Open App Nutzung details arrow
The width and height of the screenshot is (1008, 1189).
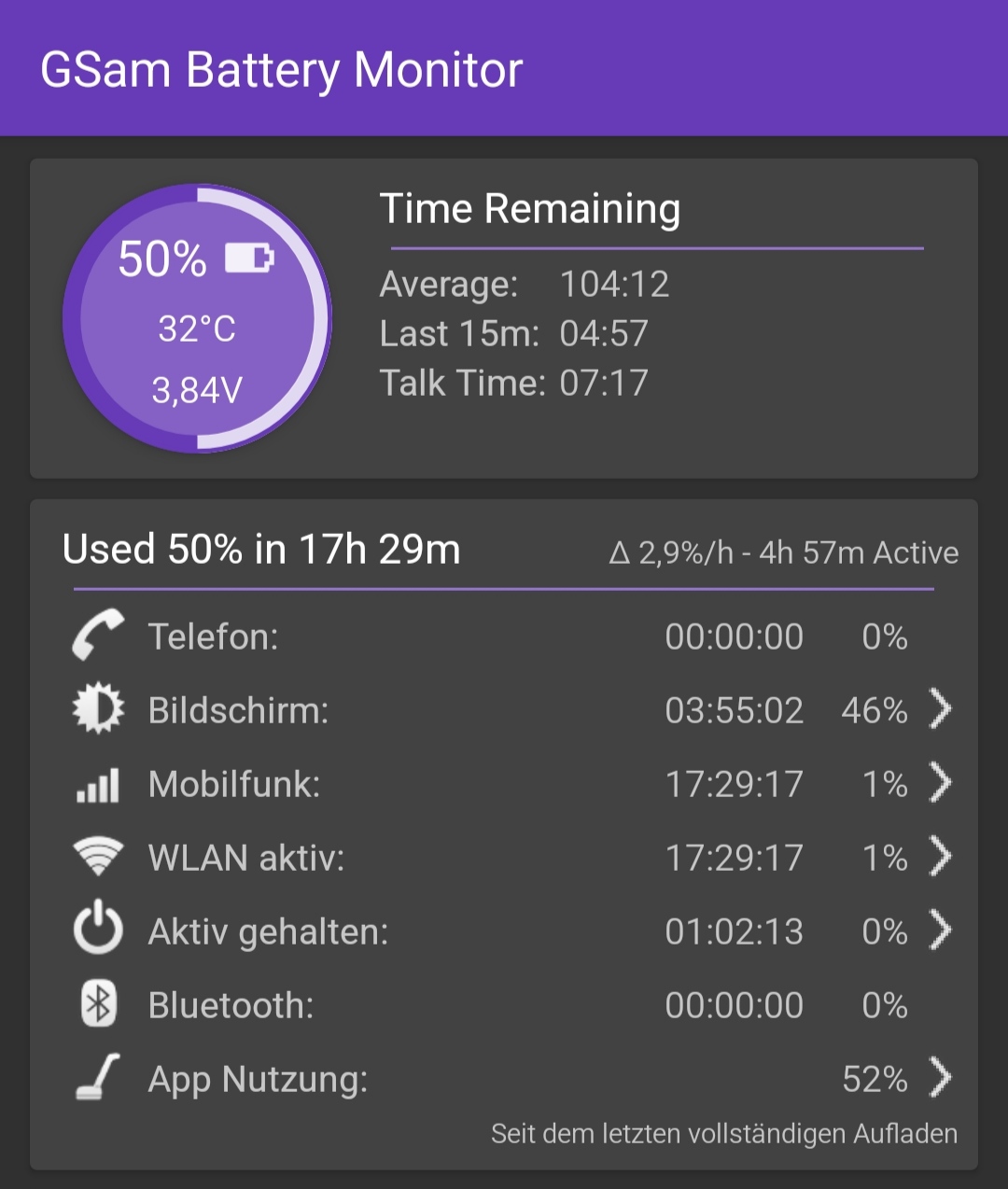pos(940,1078)
